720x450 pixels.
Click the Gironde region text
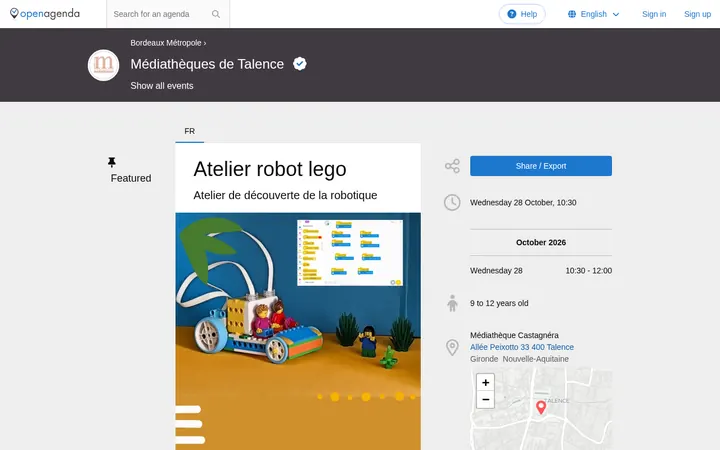[x=484, y=359]
